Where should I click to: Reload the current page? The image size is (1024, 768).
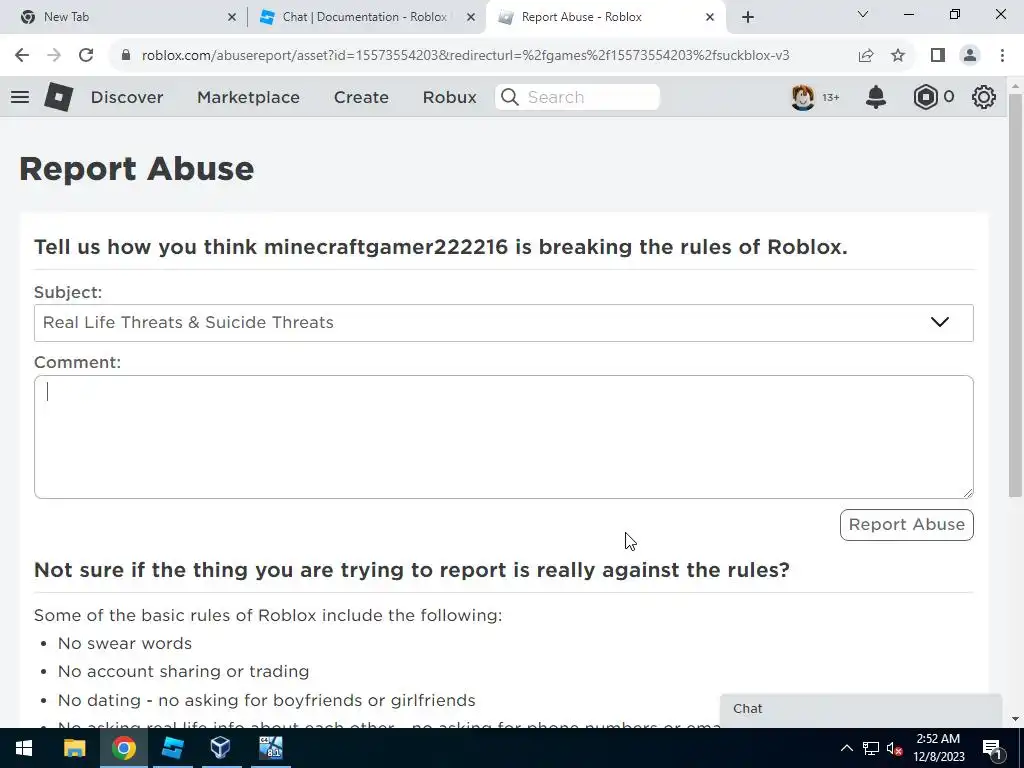(x=86, y=56)
